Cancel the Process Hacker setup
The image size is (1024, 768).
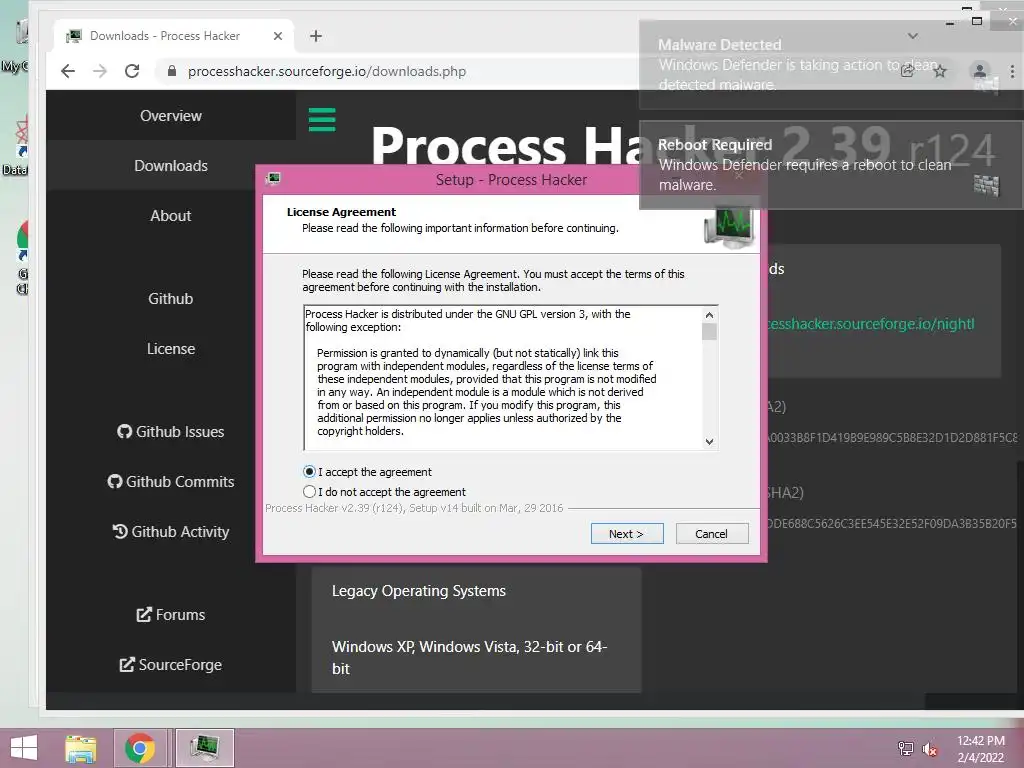click(712, 534)
